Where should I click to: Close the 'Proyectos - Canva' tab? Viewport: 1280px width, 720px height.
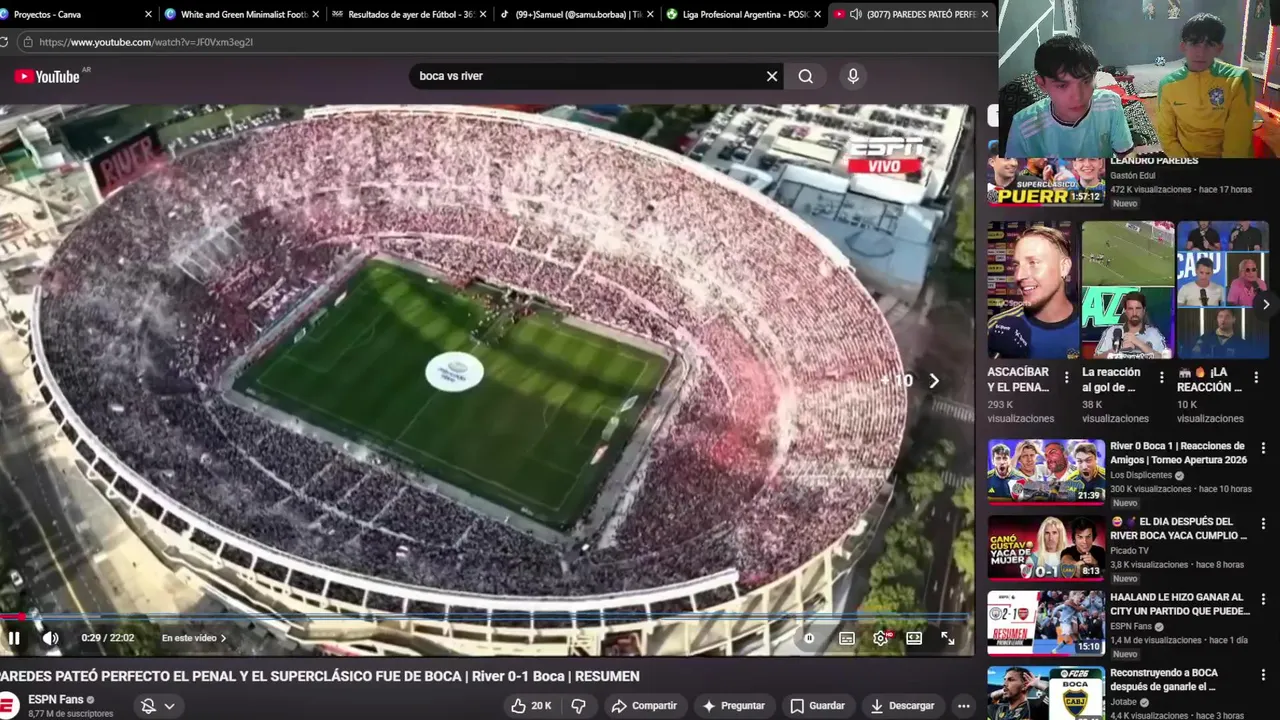149,14
